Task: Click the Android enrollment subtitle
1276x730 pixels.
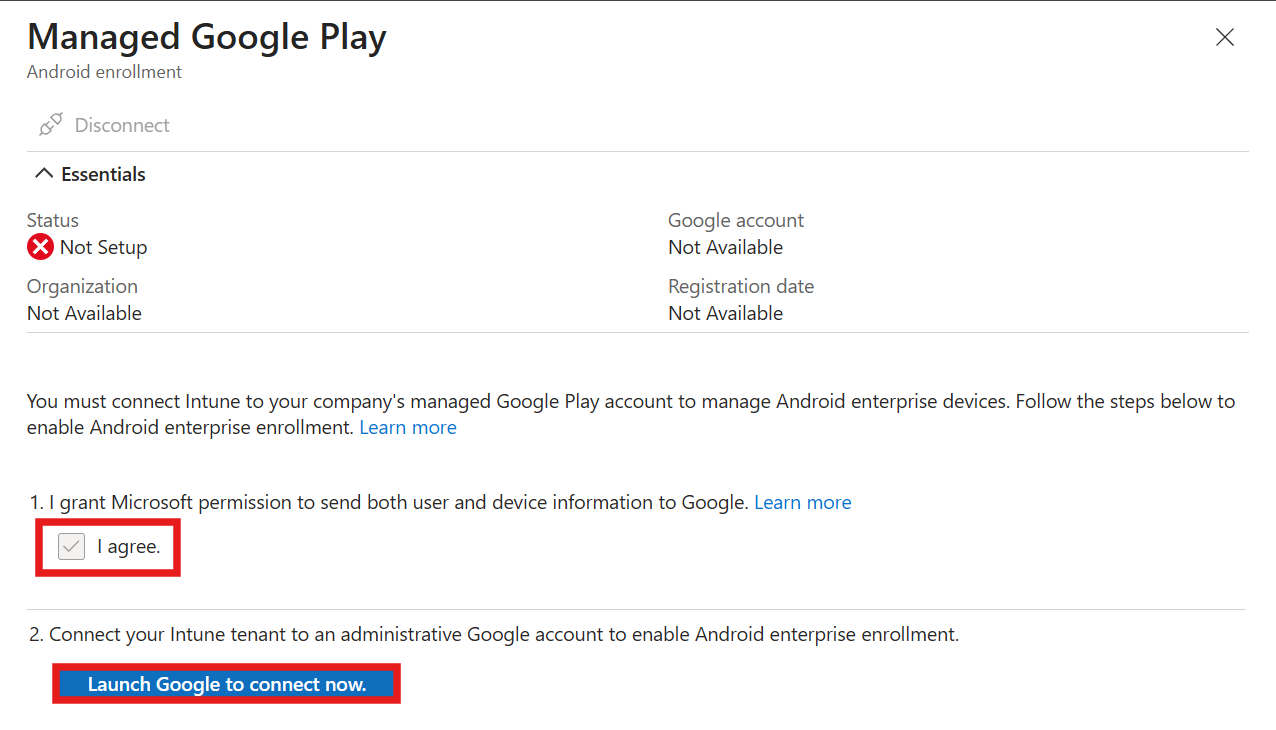Action: point(104,72)
